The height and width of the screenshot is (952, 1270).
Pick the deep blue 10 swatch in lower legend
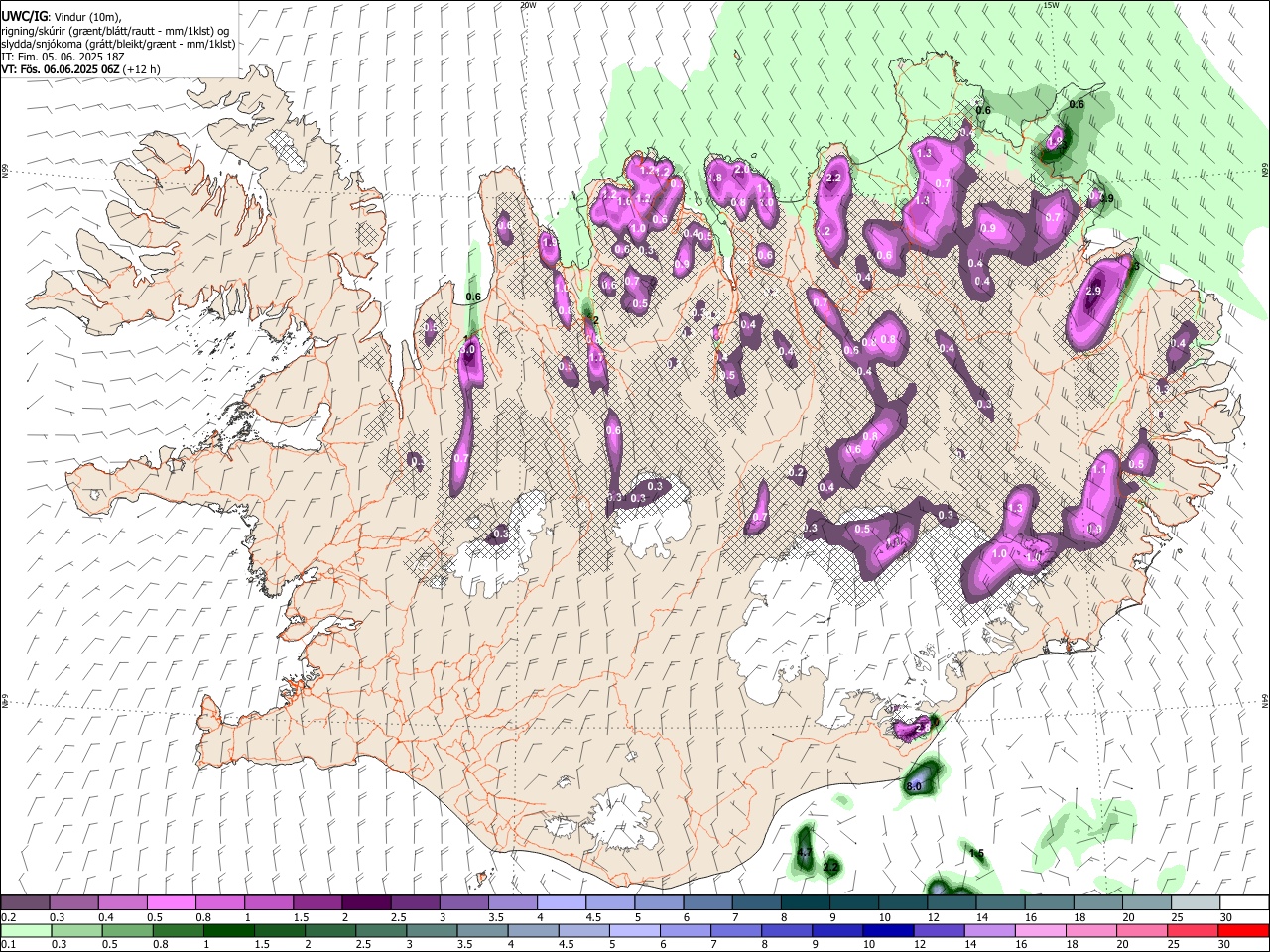[x=887, y=930]
